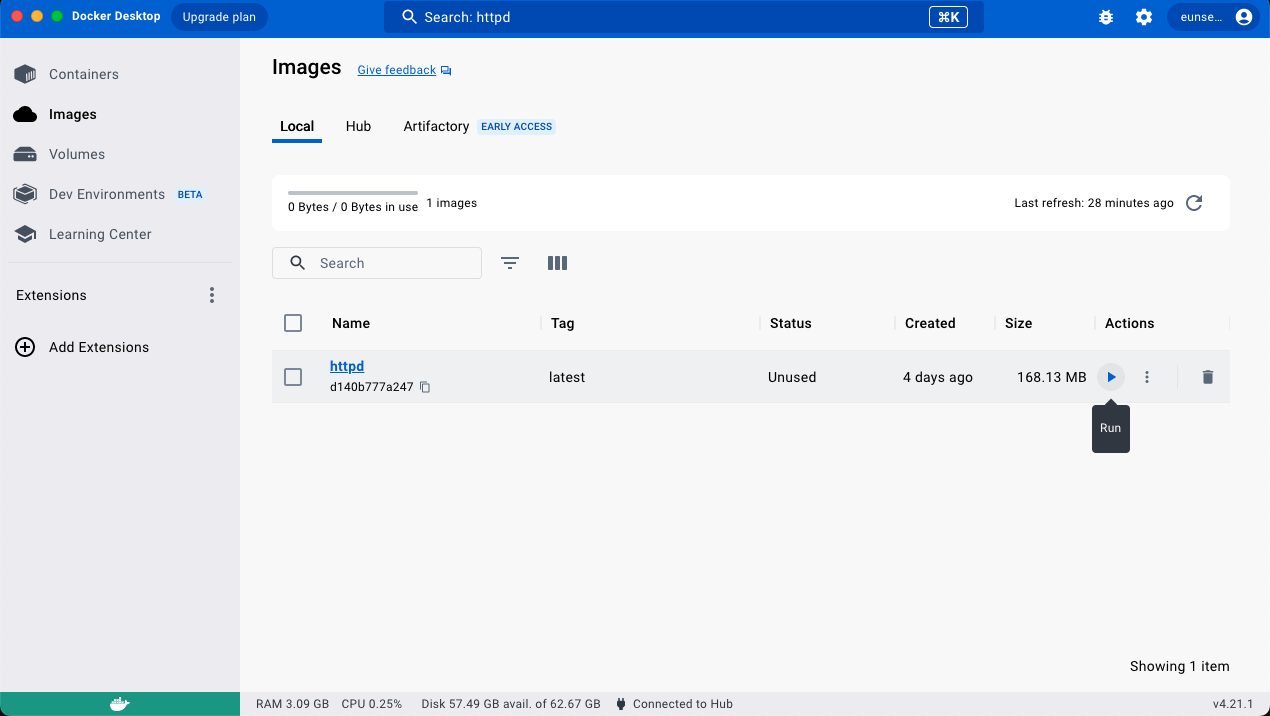
Task: Tick the select-all images checkbox
Action: [x=293, y=323]
